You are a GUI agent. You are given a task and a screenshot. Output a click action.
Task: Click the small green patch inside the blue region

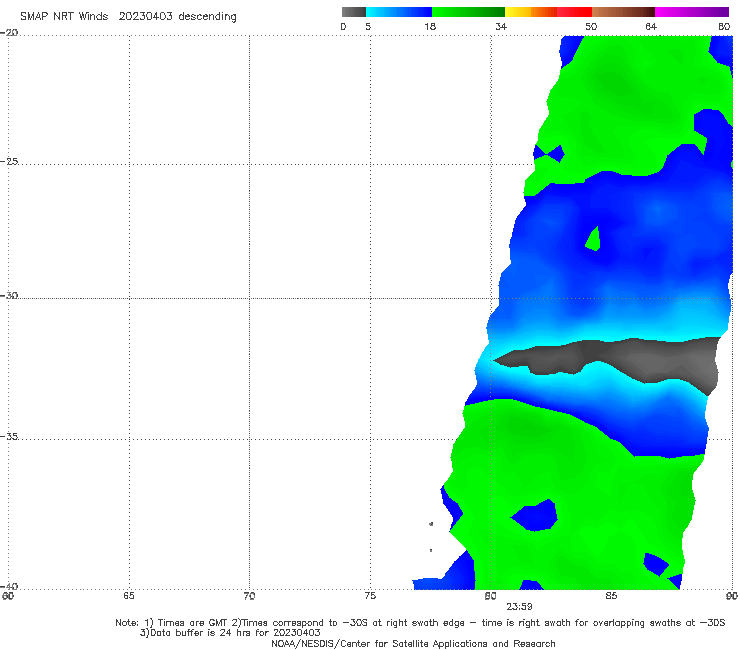point(594,240)
